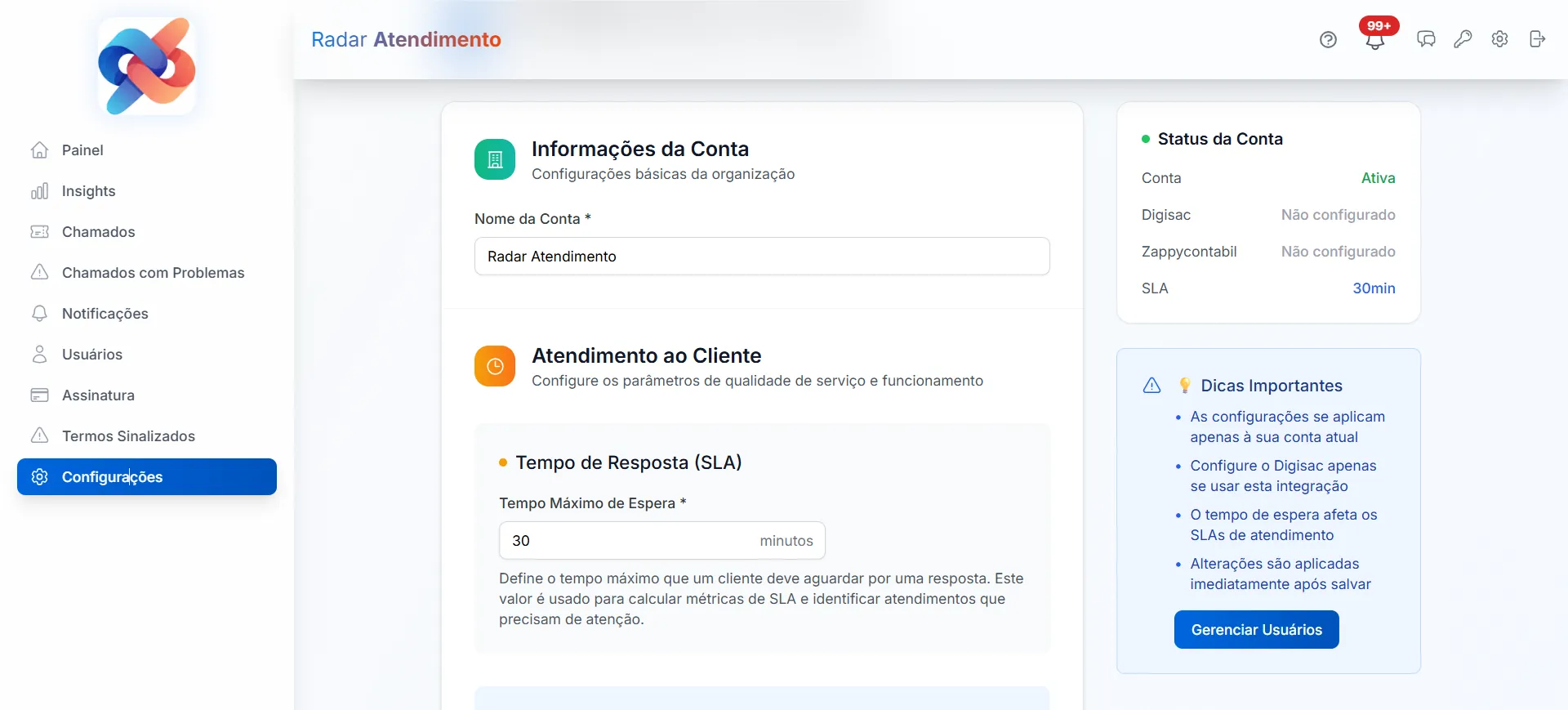
Task: Open settings gear in top bar
Action: pyautogui.click(x=1500, y=39)
